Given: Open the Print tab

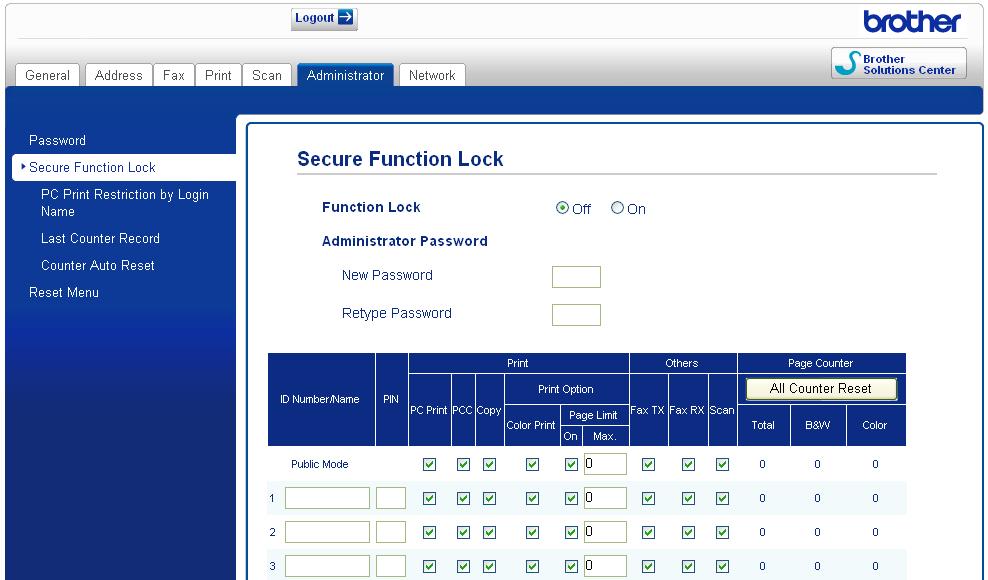Looking at the screenshot, I should pyautogui.click(x=218, y=75).
